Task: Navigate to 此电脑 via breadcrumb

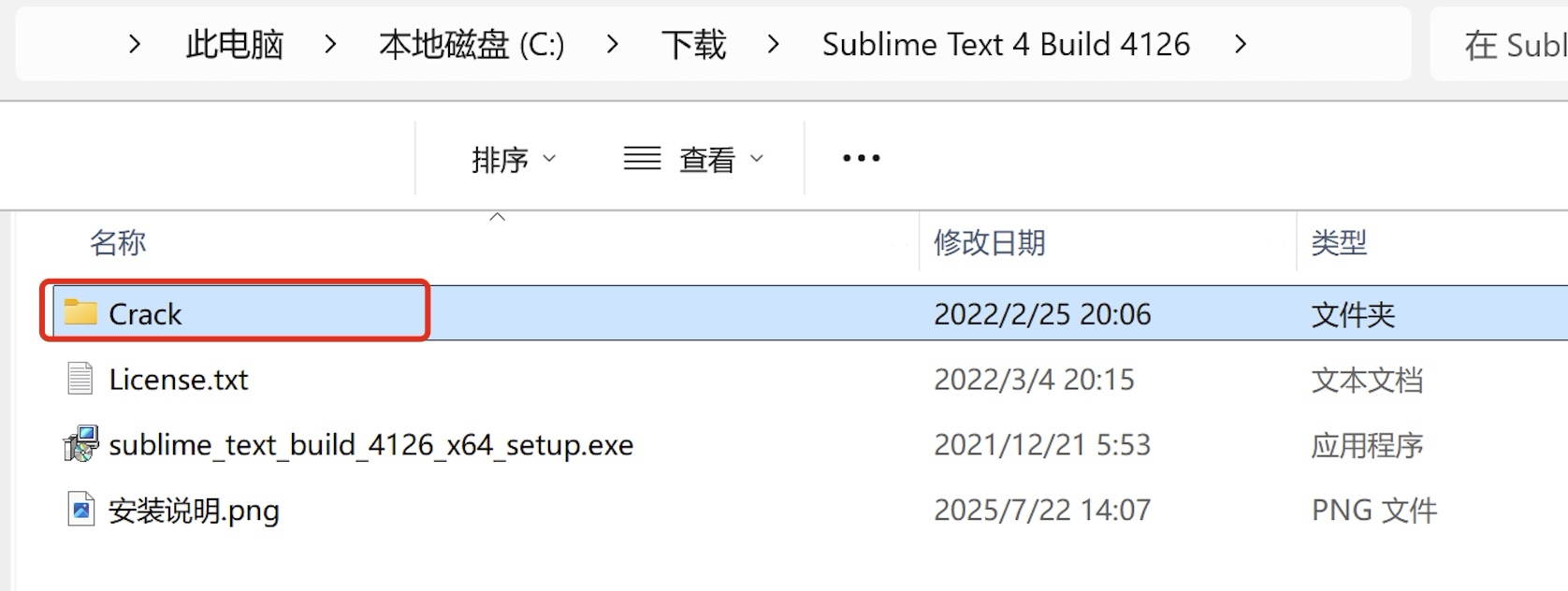Action: 236,44
